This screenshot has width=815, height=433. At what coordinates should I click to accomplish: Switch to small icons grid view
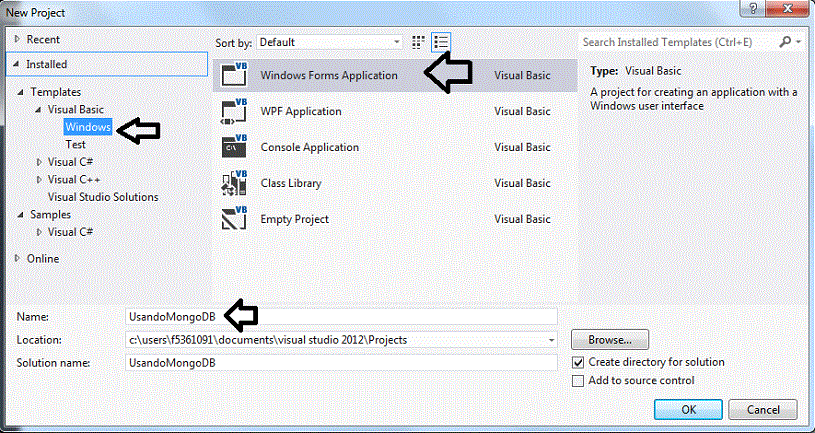point(418,42)
